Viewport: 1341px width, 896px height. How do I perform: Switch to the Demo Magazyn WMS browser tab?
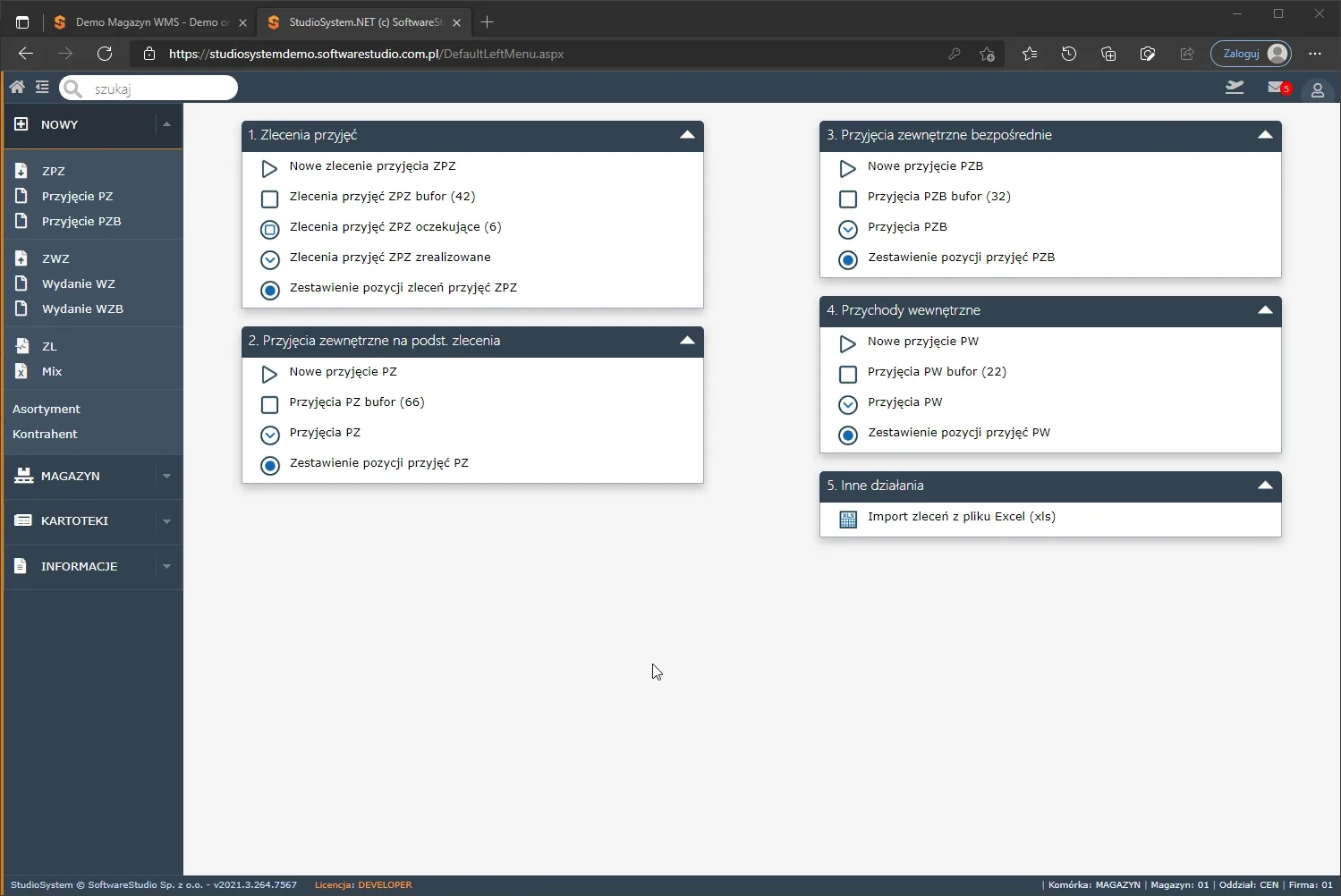[x=150, y=21]
